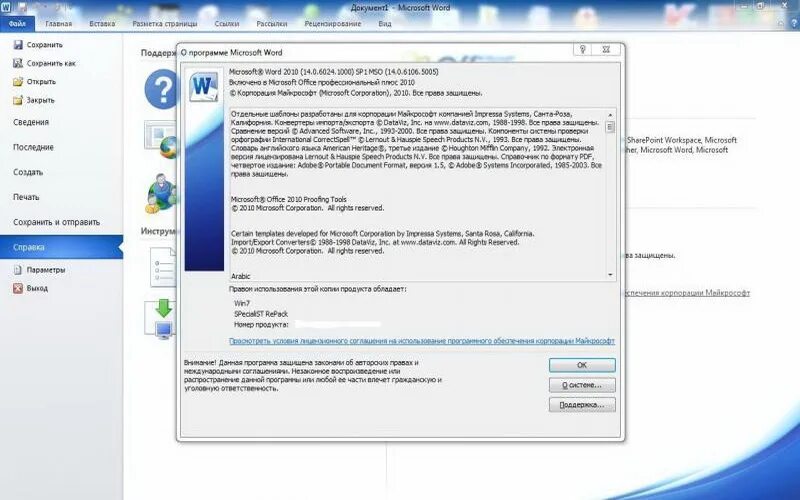Click the Word logo in About dialog
The height and width of the screenshot is (500, 800).
click(204, 86)
